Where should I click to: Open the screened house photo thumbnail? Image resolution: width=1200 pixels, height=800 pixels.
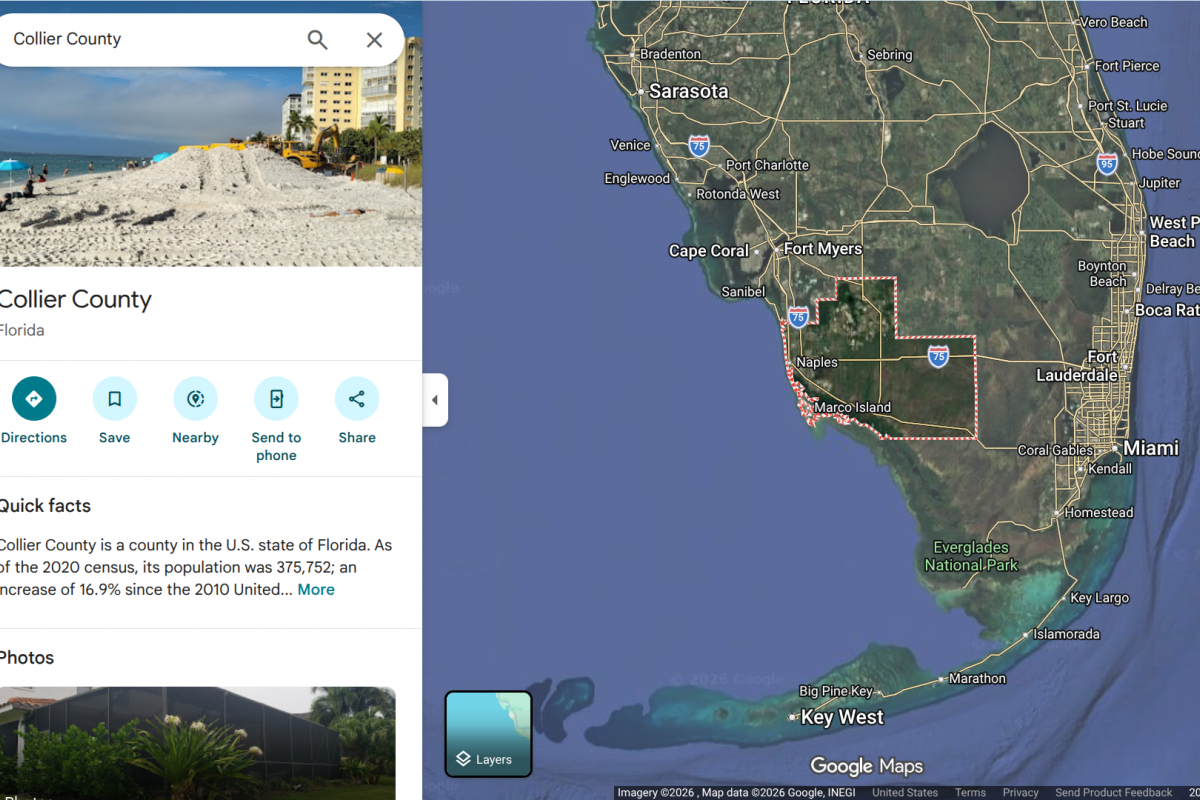[197, 740]
